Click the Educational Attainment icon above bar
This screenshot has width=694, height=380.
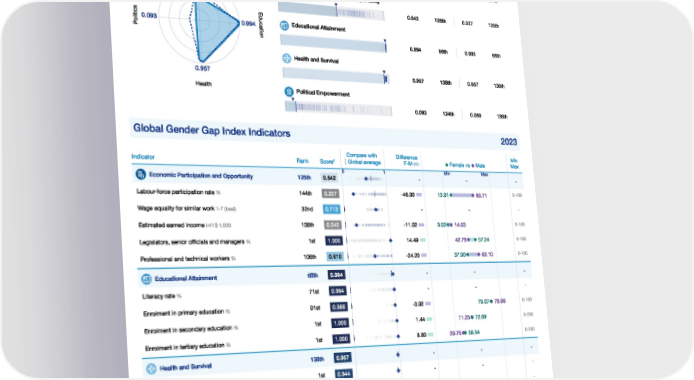point(284,26)
